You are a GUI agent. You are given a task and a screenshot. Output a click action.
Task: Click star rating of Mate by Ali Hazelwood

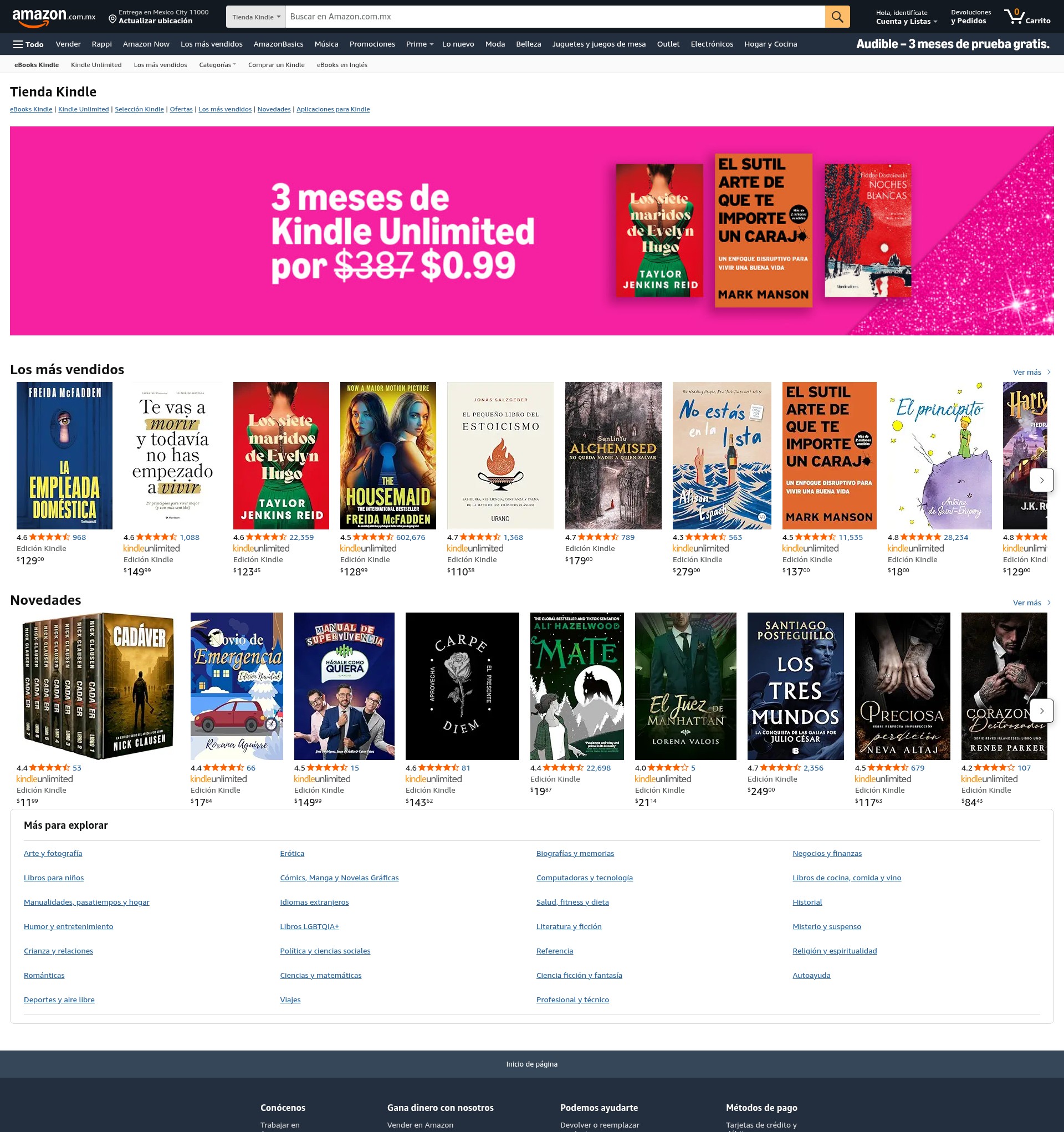point(563,768)
